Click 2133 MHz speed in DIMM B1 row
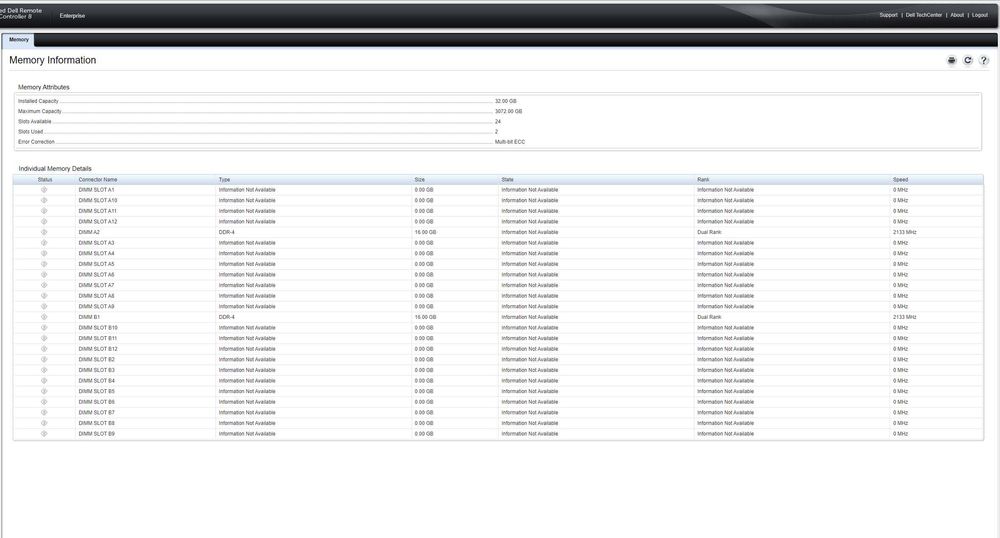The height and width of the screenshot is (538, 1000). pos(904,317)
